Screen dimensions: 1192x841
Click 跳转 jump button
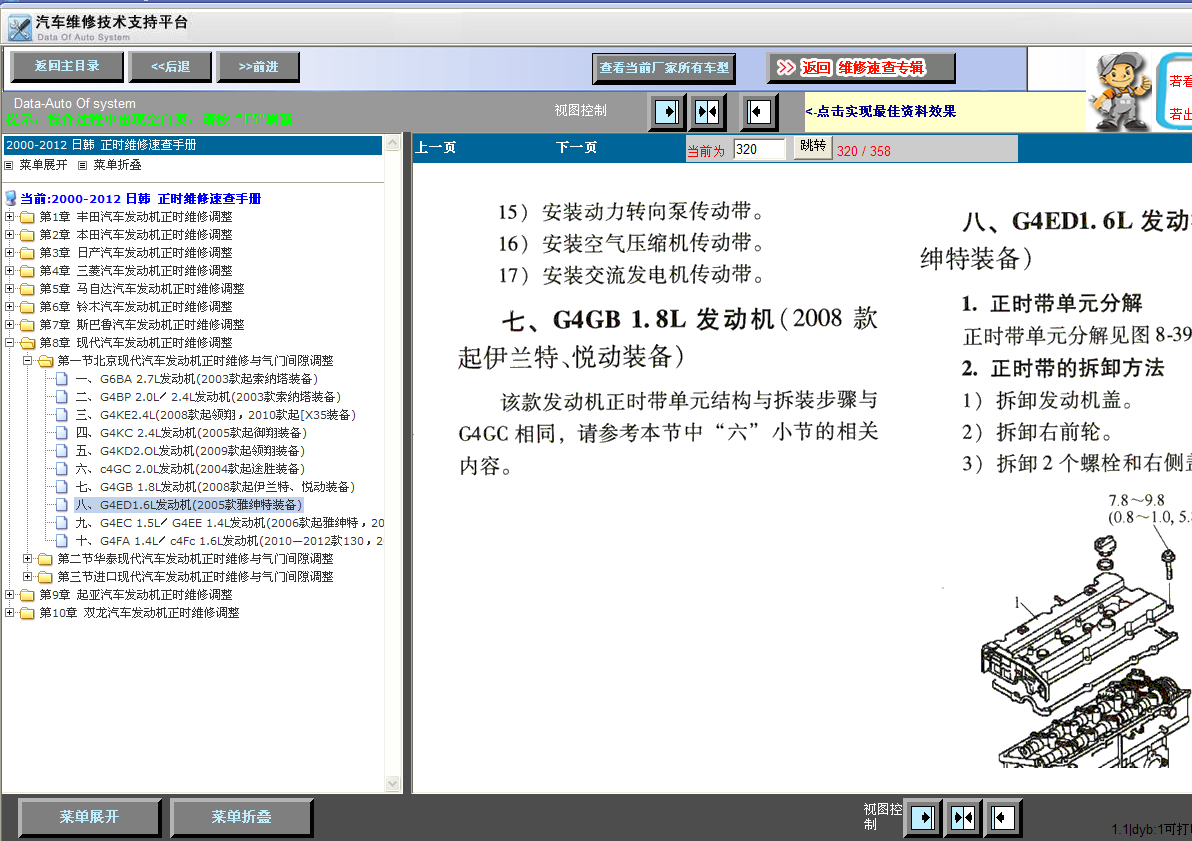click(813, 146)
